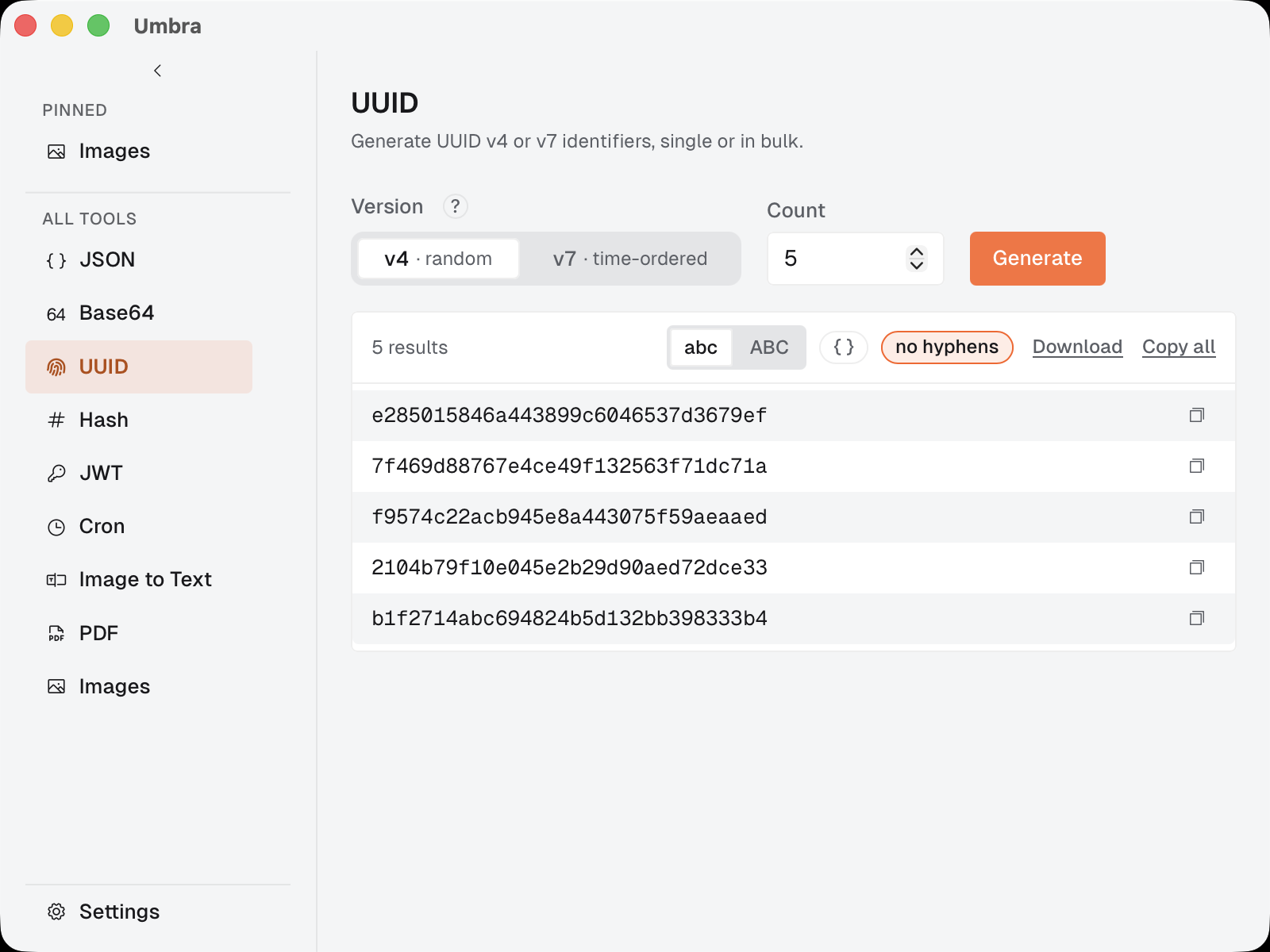Toggle the braces format button
Image resolution: width=1270 pixels, height=952 pixels.
point(844,347)
